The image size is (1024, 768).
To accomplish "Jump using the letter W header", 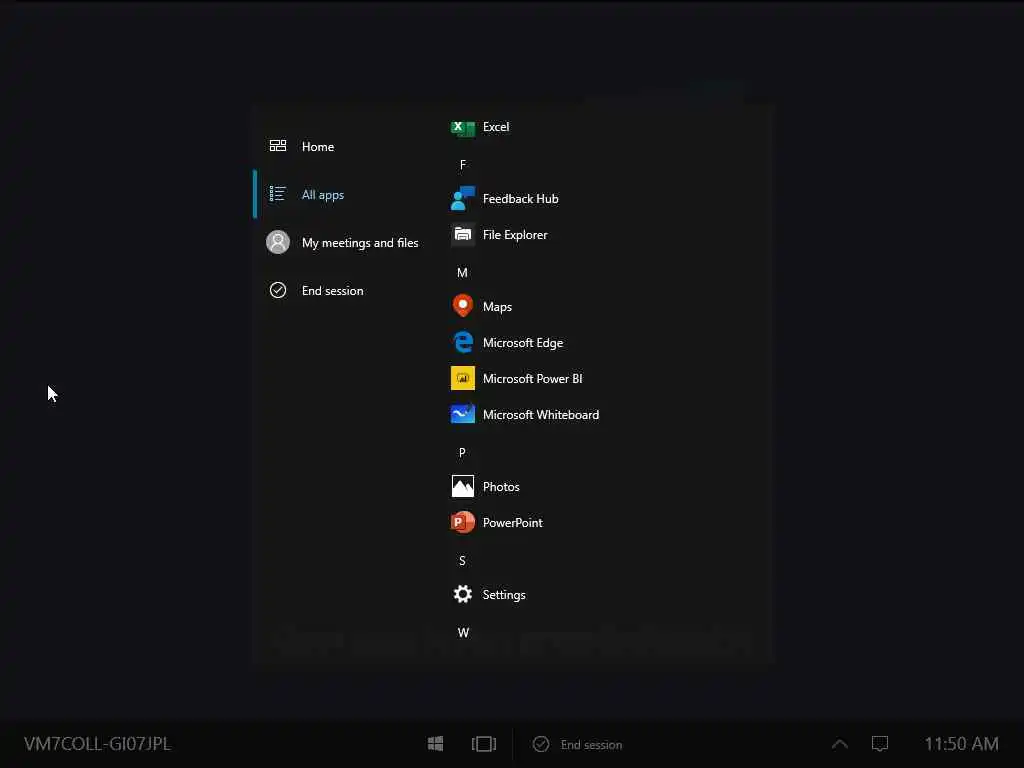I will [463, 633].
